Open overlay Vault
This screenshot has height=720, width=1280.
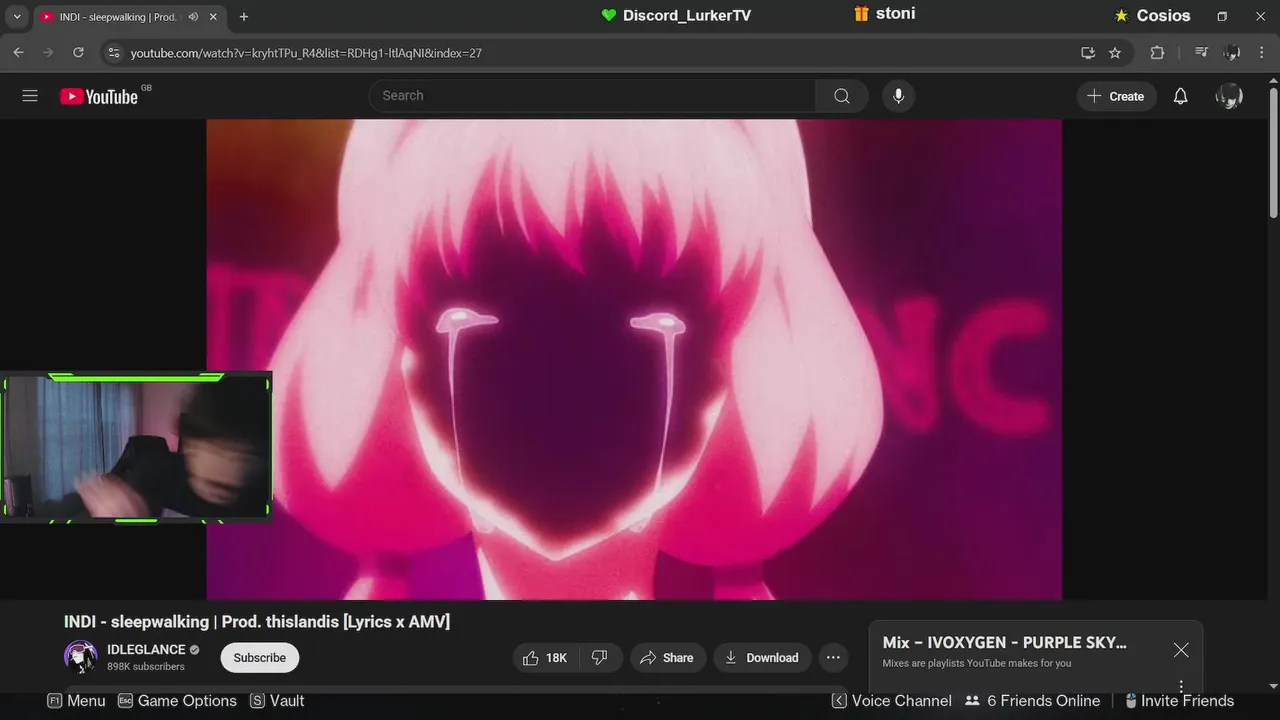click(277, 701)
